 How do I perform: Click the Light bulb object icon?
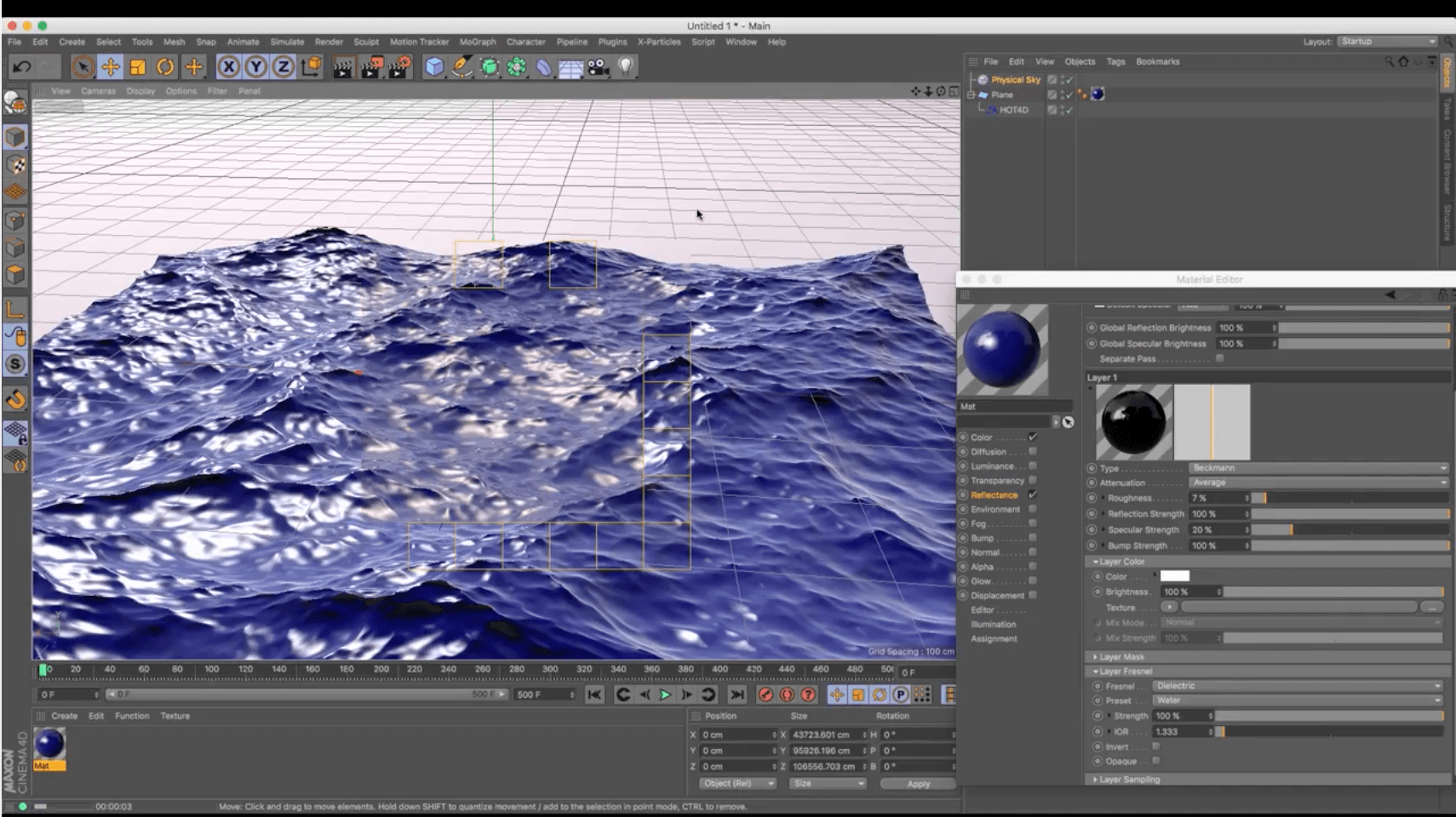coord(626,66)
